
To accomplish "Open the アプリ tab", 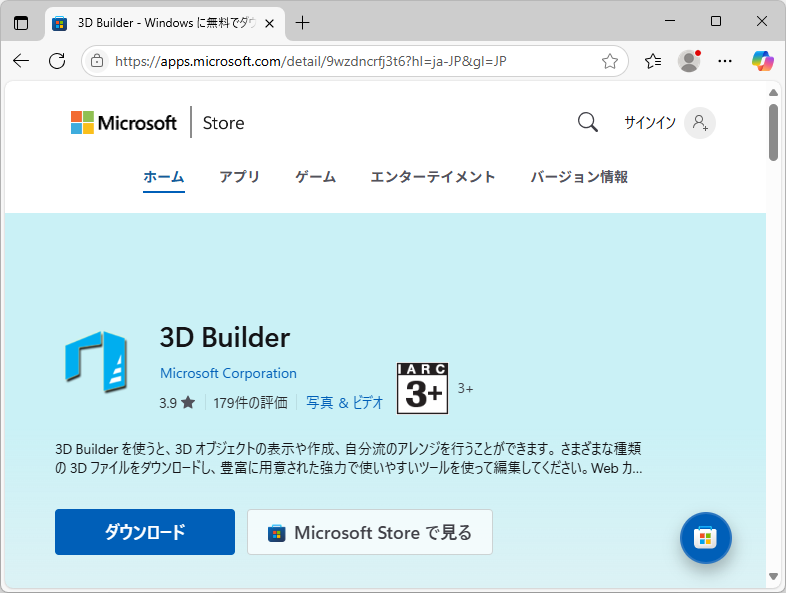I will (x=239, y=177).
